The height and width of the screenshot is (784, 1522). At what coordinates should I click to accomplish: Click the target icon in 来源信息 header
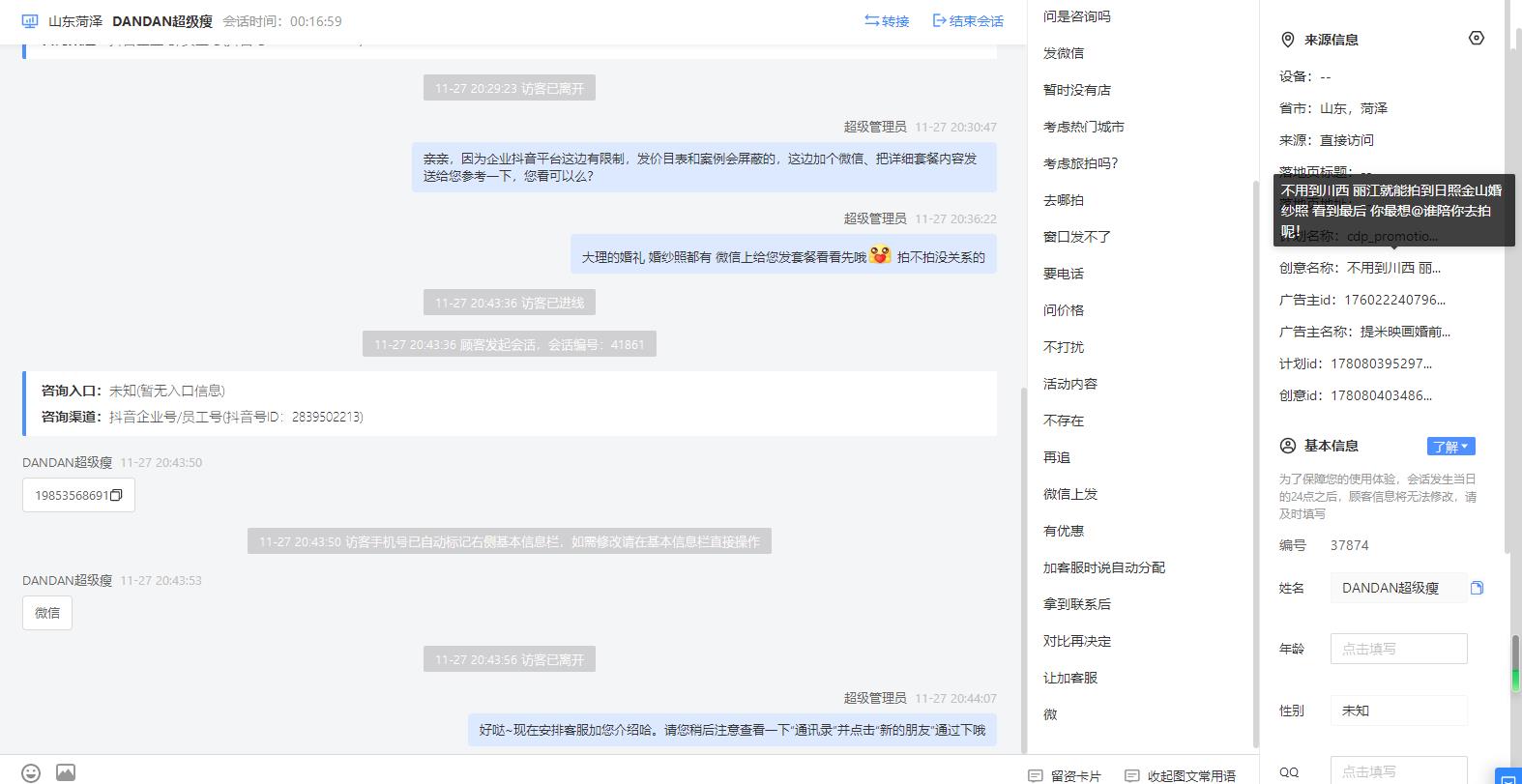pyautogui.click(x=1476, y=39)
